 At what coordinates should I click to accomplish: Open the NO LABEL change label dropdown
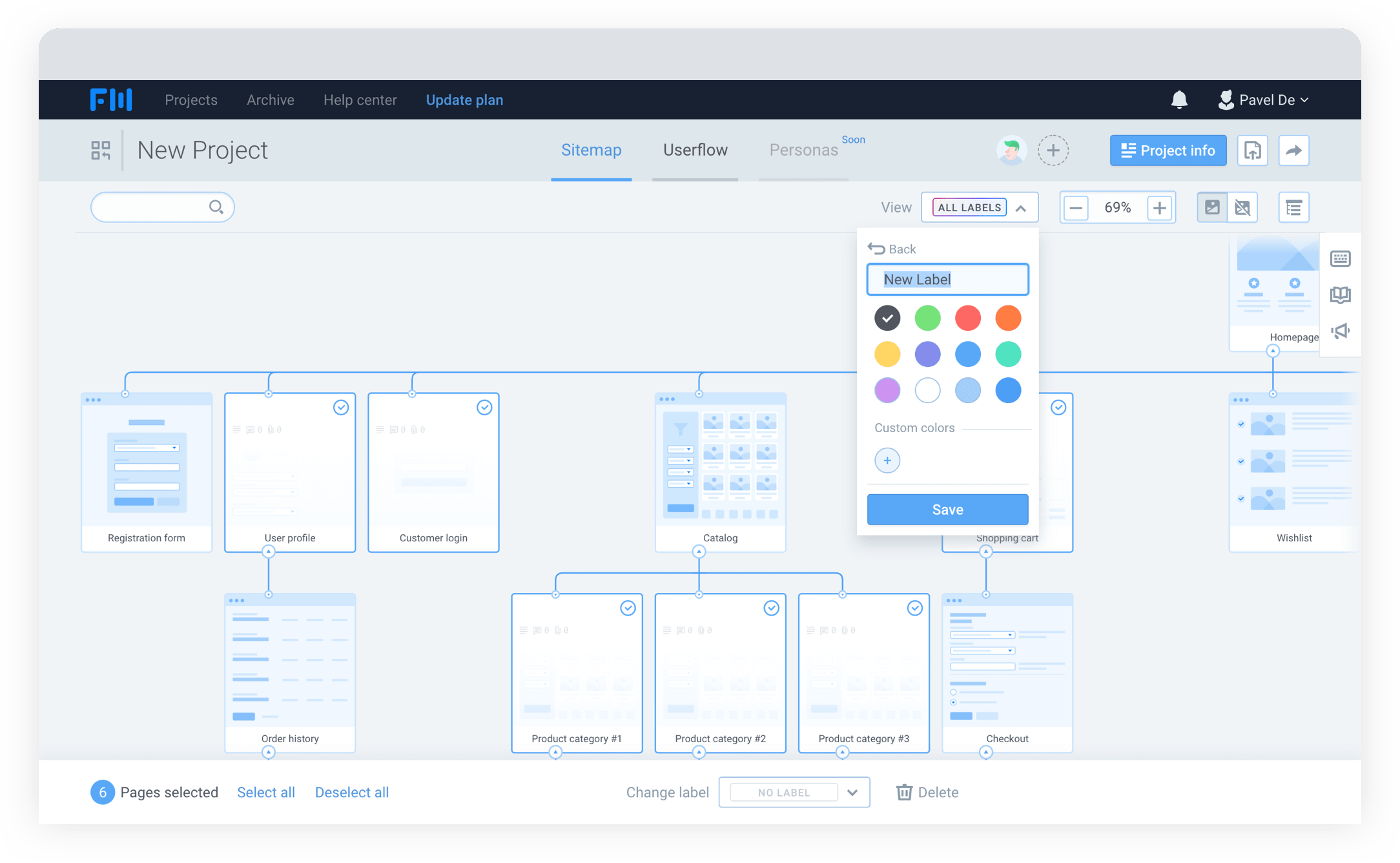pyautogui.click(x=852, y=793)
